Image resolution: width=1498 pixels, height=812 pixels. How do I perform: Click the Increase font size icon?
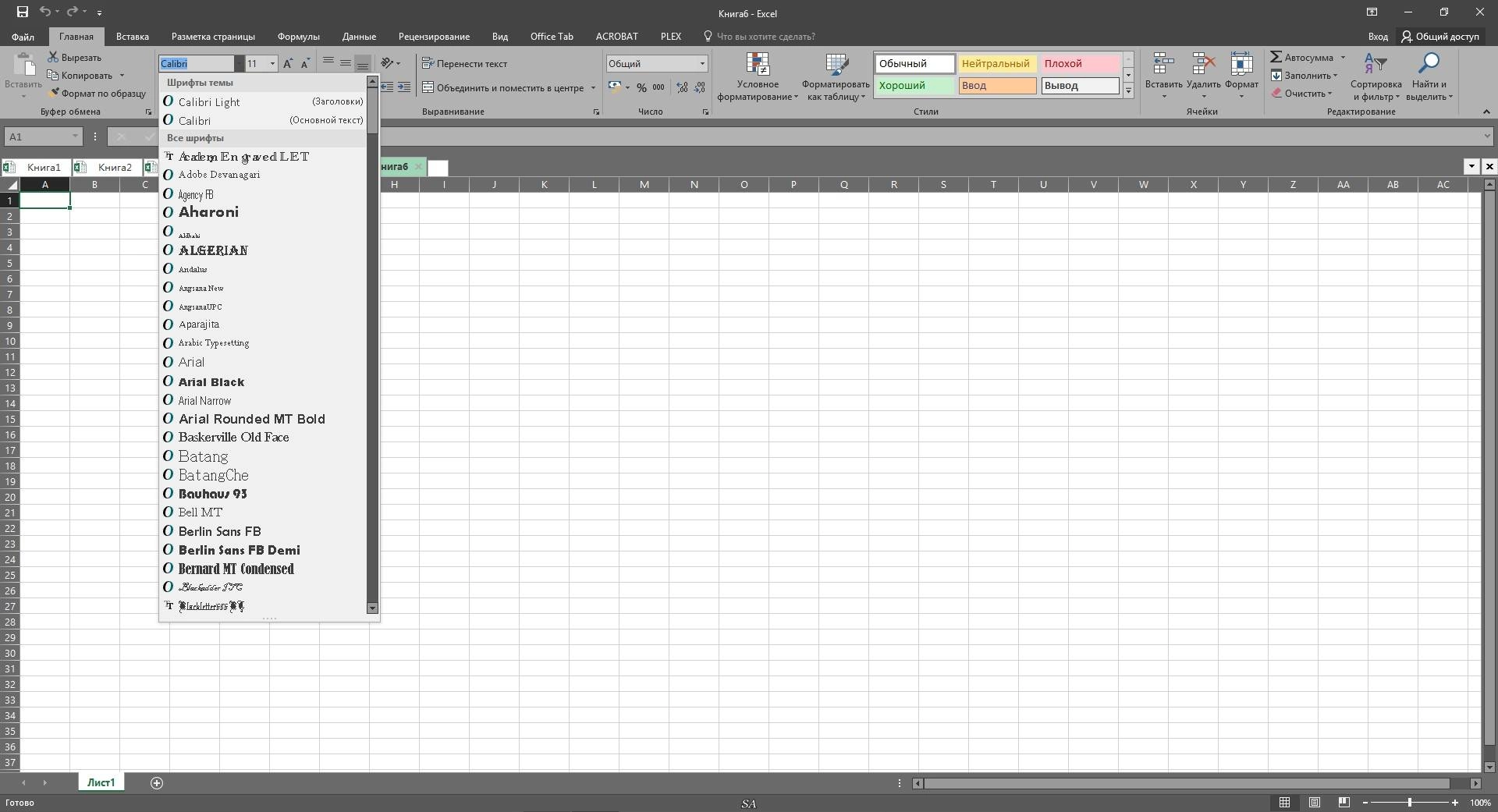(288, 63)
